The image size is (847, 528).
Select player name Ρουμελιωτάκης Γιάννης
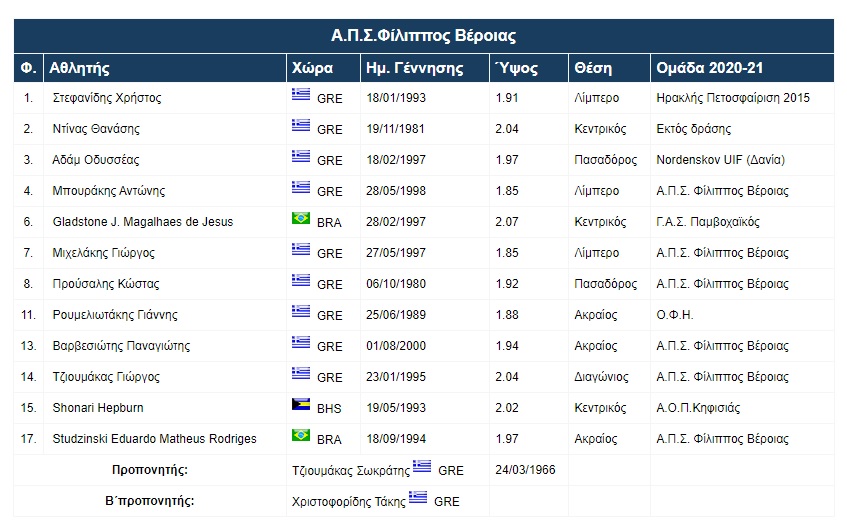115,315
